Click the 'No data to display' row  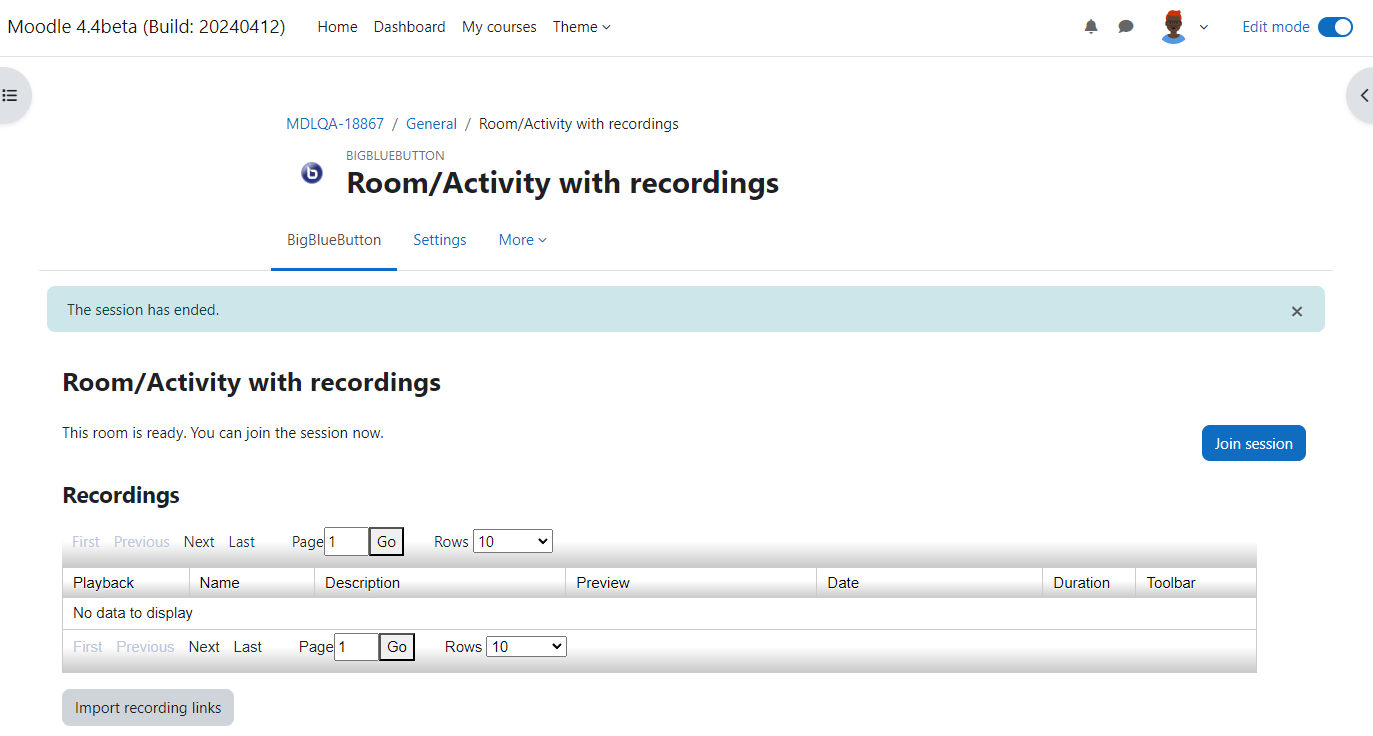pyautogui.click(x=659, y=613)
